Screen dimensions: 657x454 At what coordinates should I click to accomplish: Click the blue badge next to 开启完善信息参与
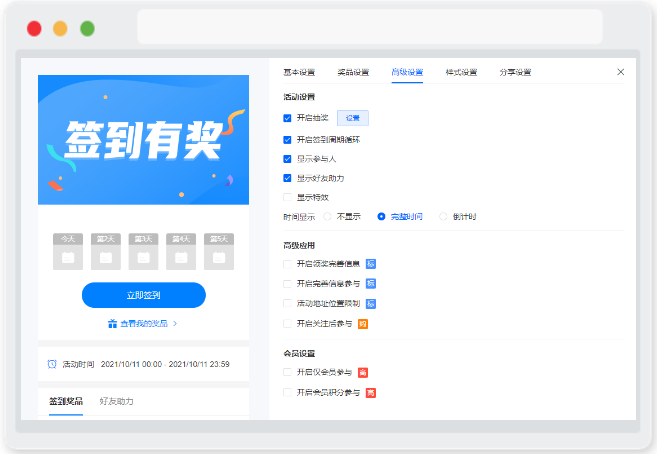click(x=371, y=284)
